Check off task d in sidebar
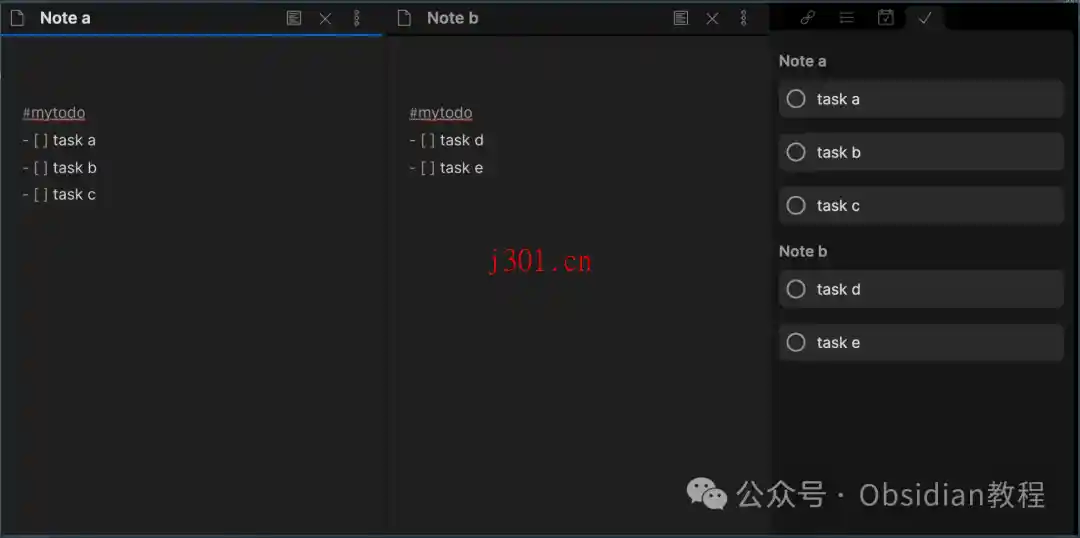The image size is (1080, 538). point(796,289)
